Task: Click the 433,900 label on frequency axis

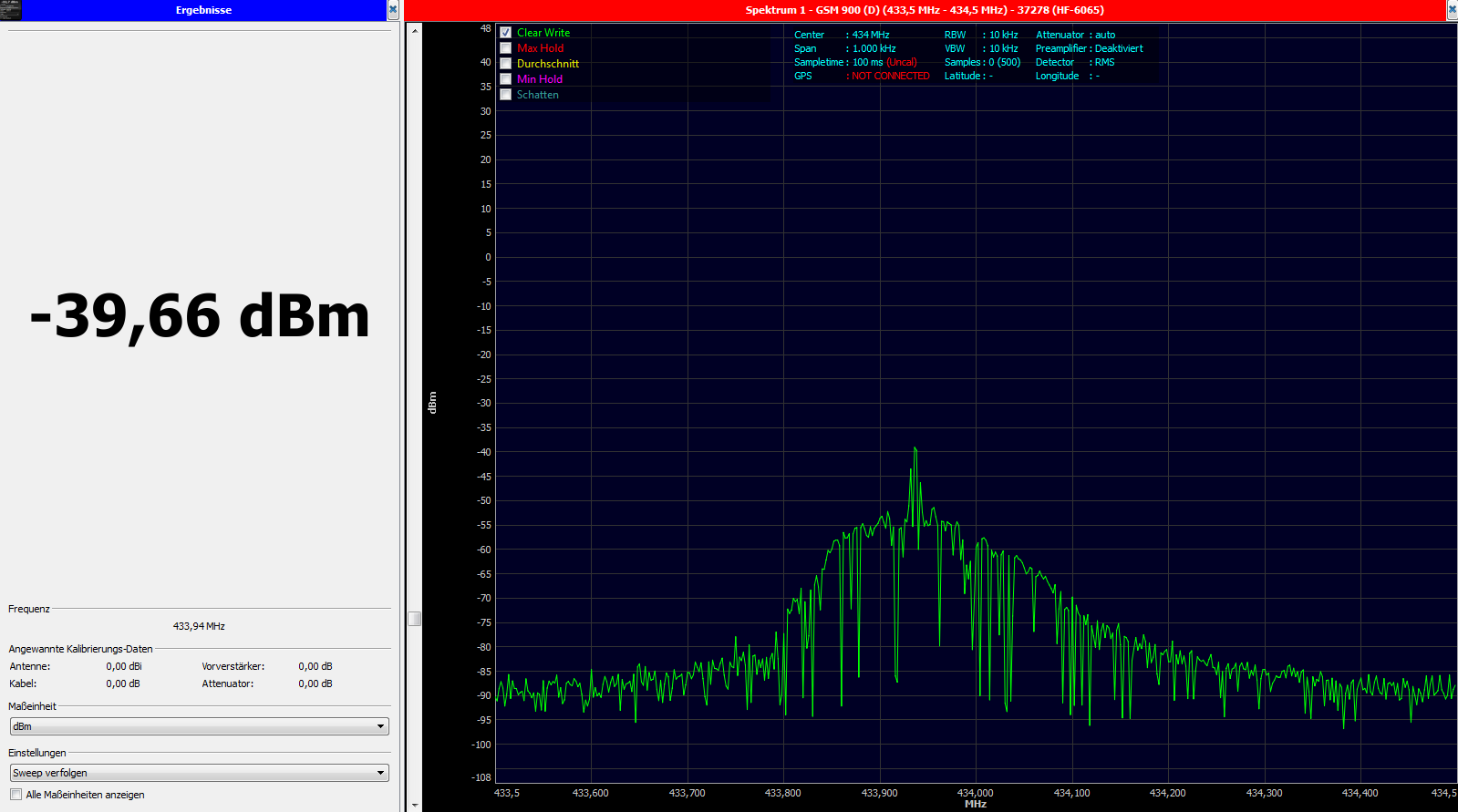Action: point(879,793)
